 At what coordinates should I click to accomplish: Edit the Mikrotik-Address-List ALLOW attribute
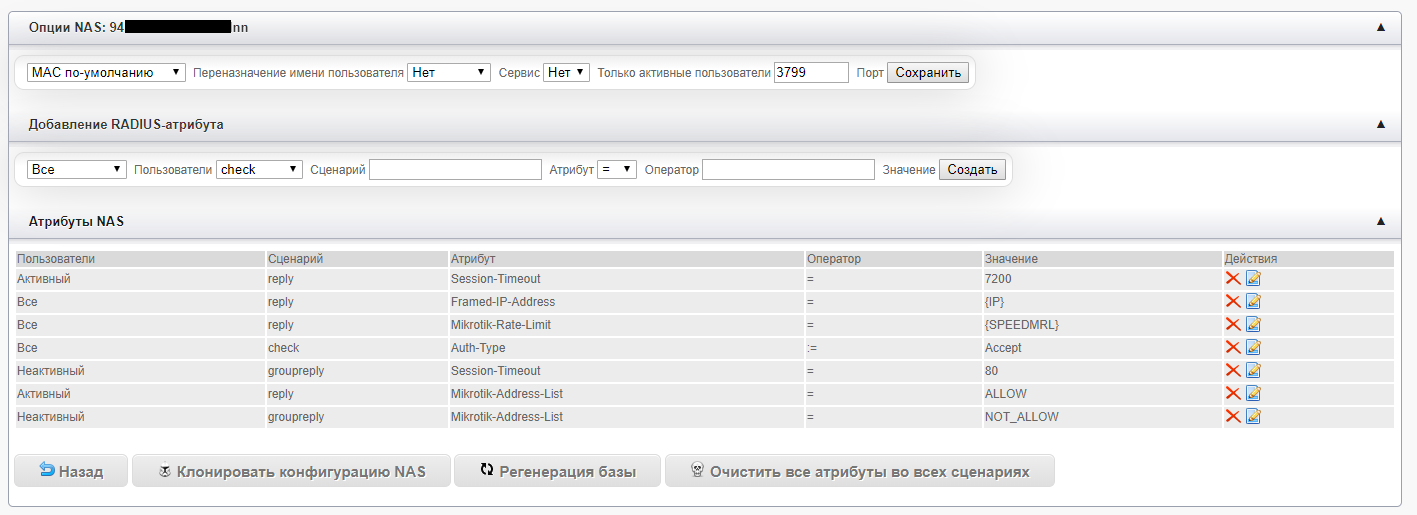[x=1253, y=394]
